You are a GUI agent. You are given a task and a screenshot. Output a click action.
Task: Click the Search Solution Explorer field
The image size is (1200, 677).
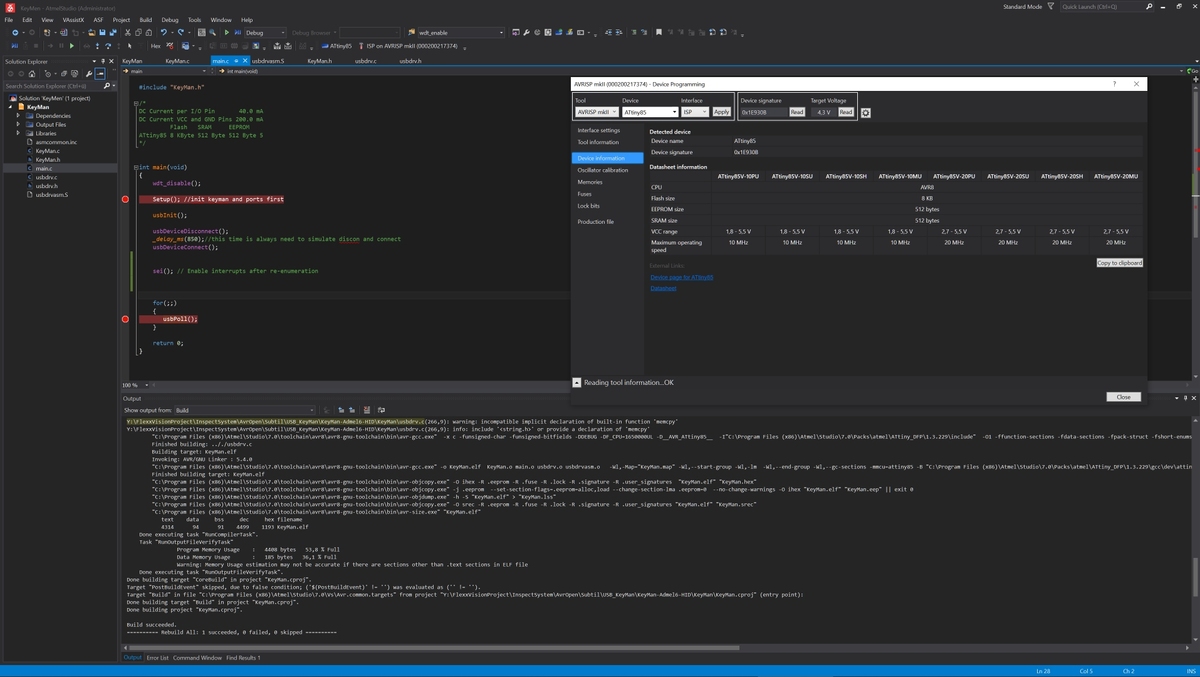pos(58,86)
